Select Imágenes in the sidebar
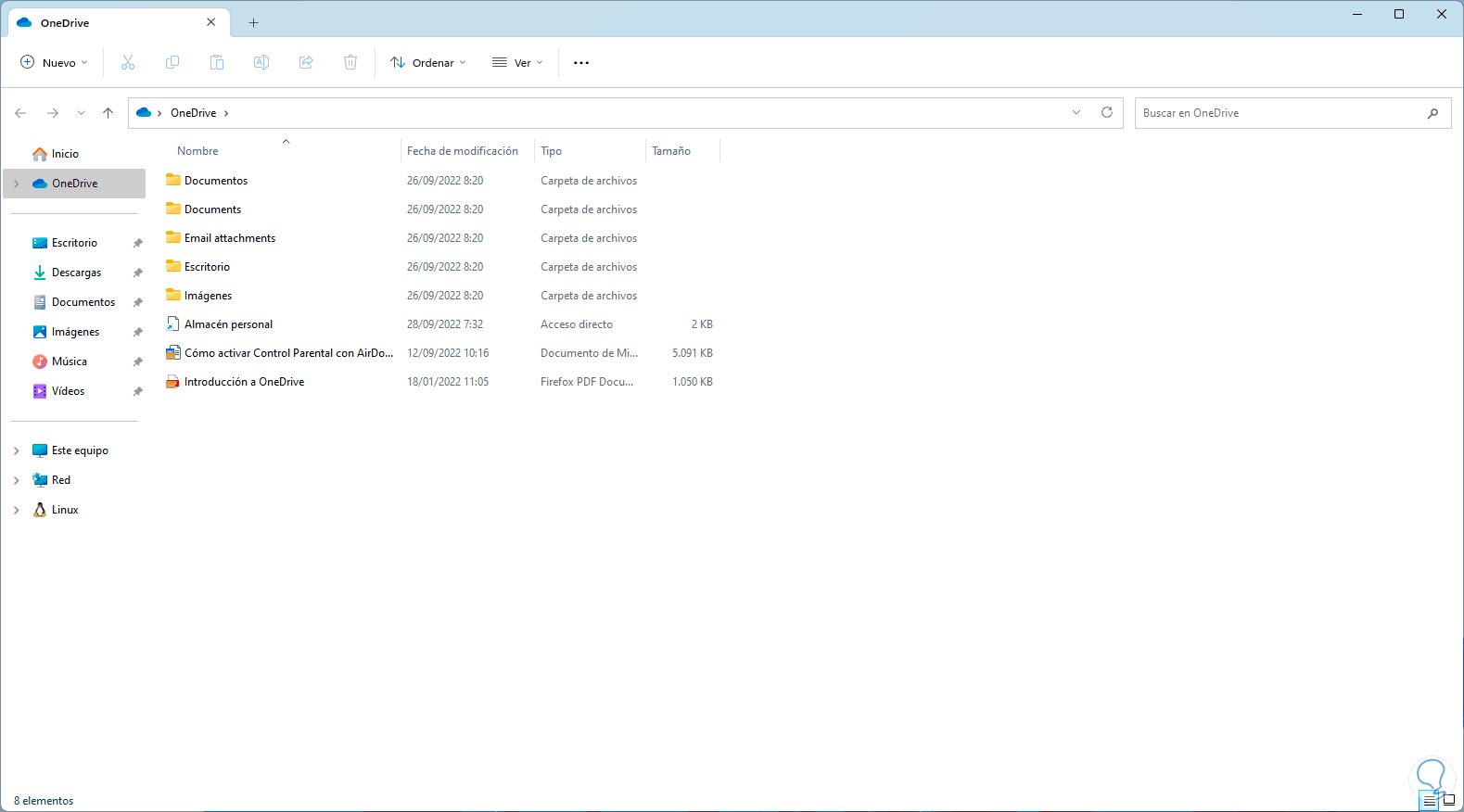 pos(75,332)
